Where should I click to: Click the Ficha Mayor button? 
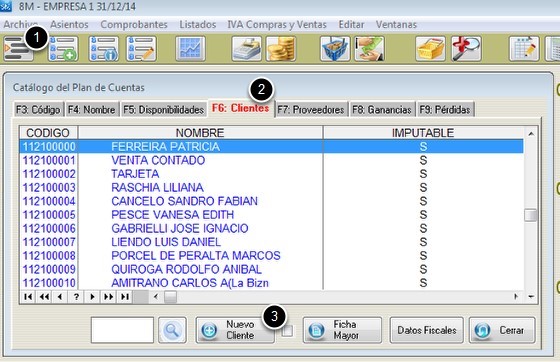342,330
